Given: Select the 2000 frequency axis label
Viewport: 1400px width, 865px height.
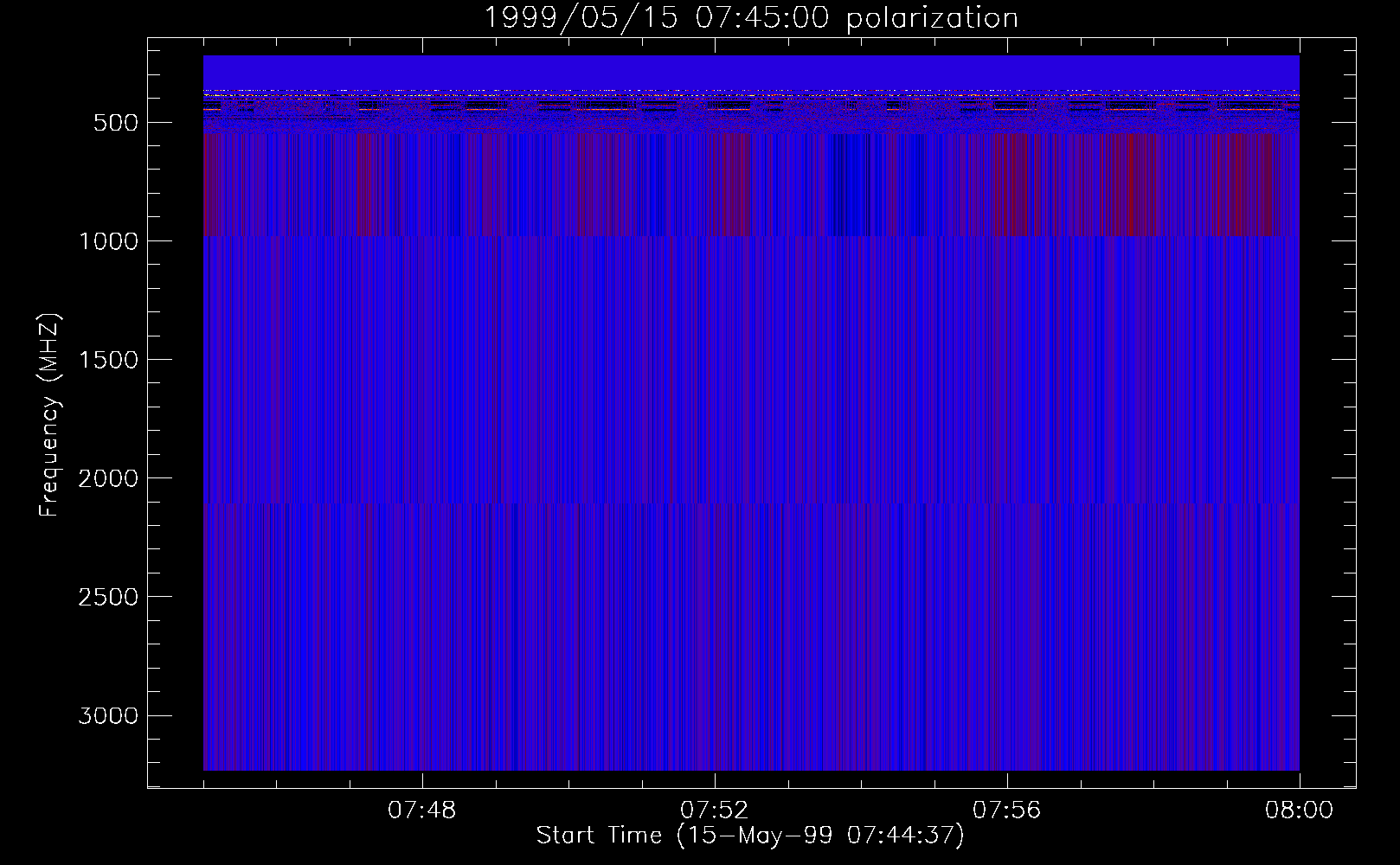Looking at the screenshot, I should (108, 478).
